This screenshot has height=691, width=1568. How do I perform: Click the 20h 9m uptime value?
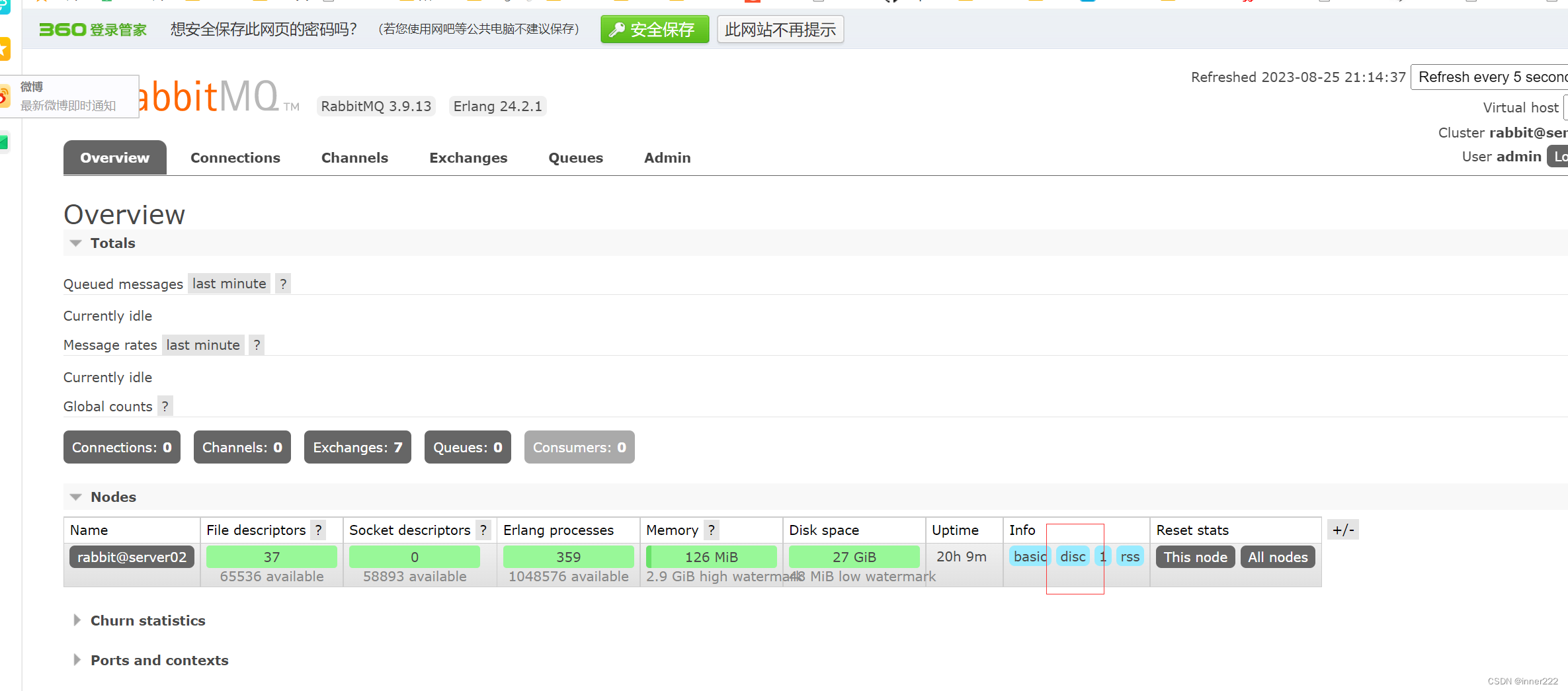[962, 557]
